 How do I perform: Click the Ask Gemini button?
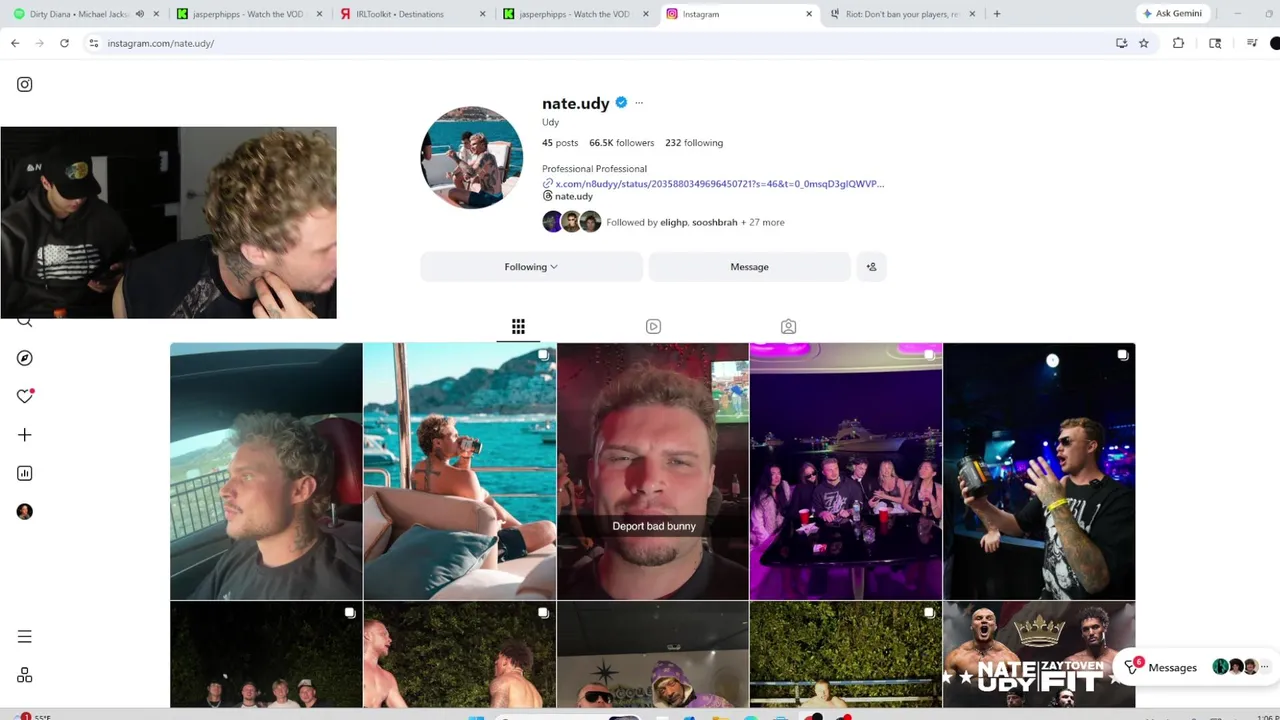pos(1173,14)
